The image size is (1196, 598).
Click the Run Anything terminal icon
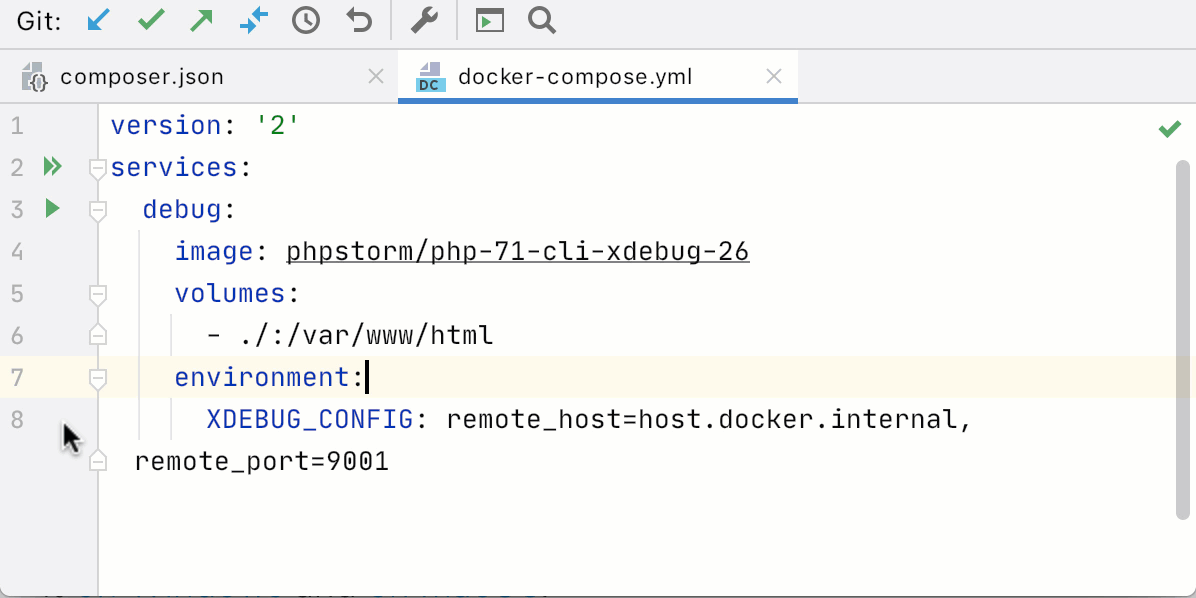[489, 20]
